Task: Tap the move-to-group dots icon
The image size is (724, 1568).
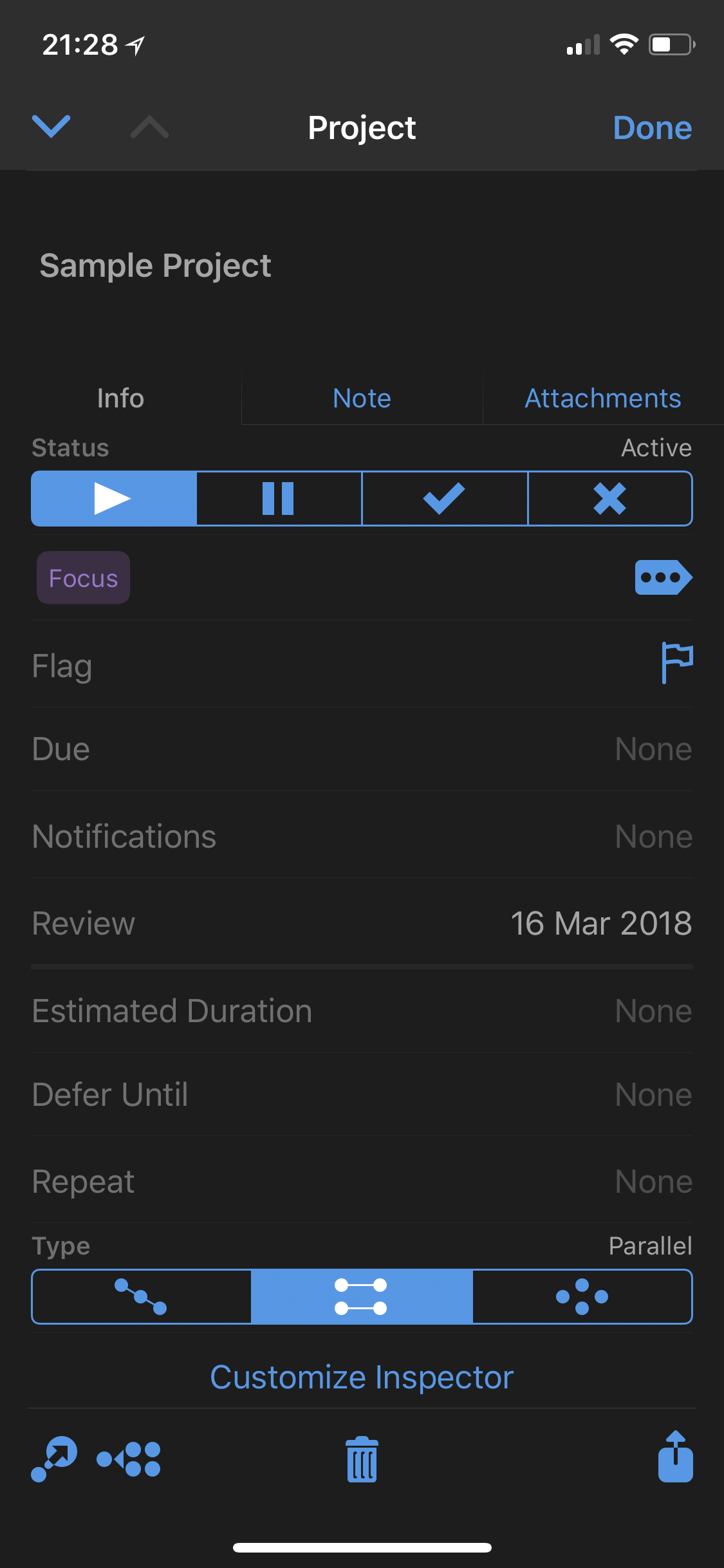Action: (129, 1459)
